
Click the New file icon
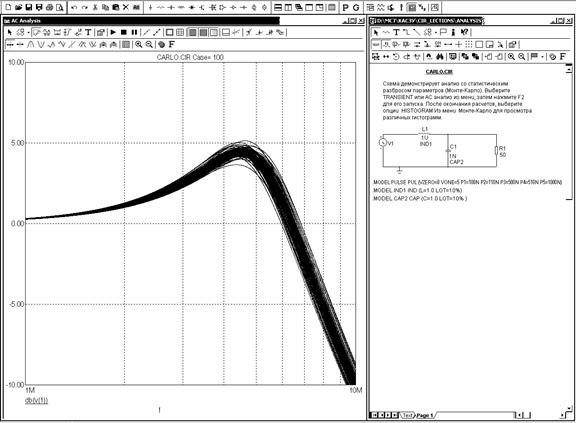point(8,7)
